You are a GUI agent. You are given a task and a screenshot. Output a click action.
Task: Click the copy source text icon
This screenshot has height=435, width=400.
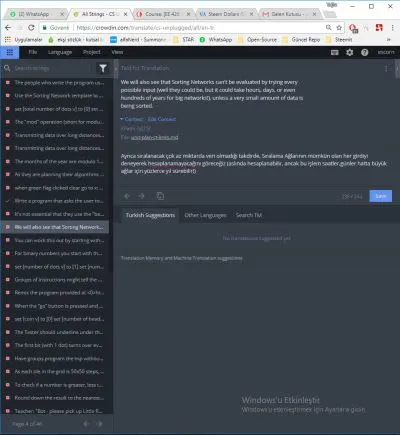click(160, 196)
